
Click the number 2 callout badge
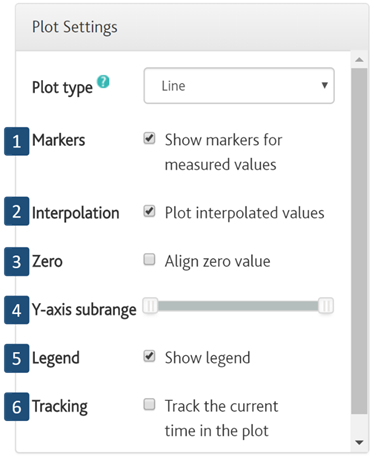click(17, 211)
